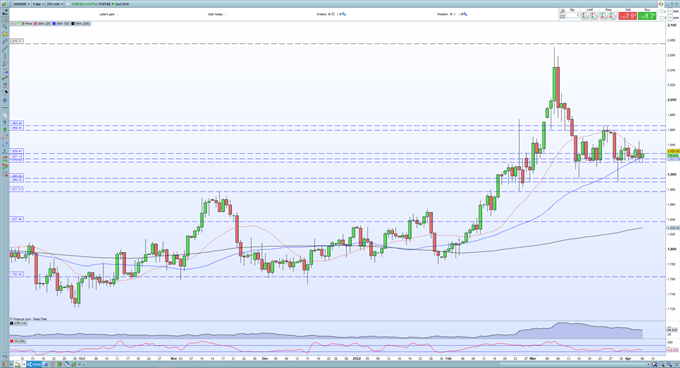680x368 pixels.
Task: Toggle the green check in the indicator legend
Action: [17, 24]
